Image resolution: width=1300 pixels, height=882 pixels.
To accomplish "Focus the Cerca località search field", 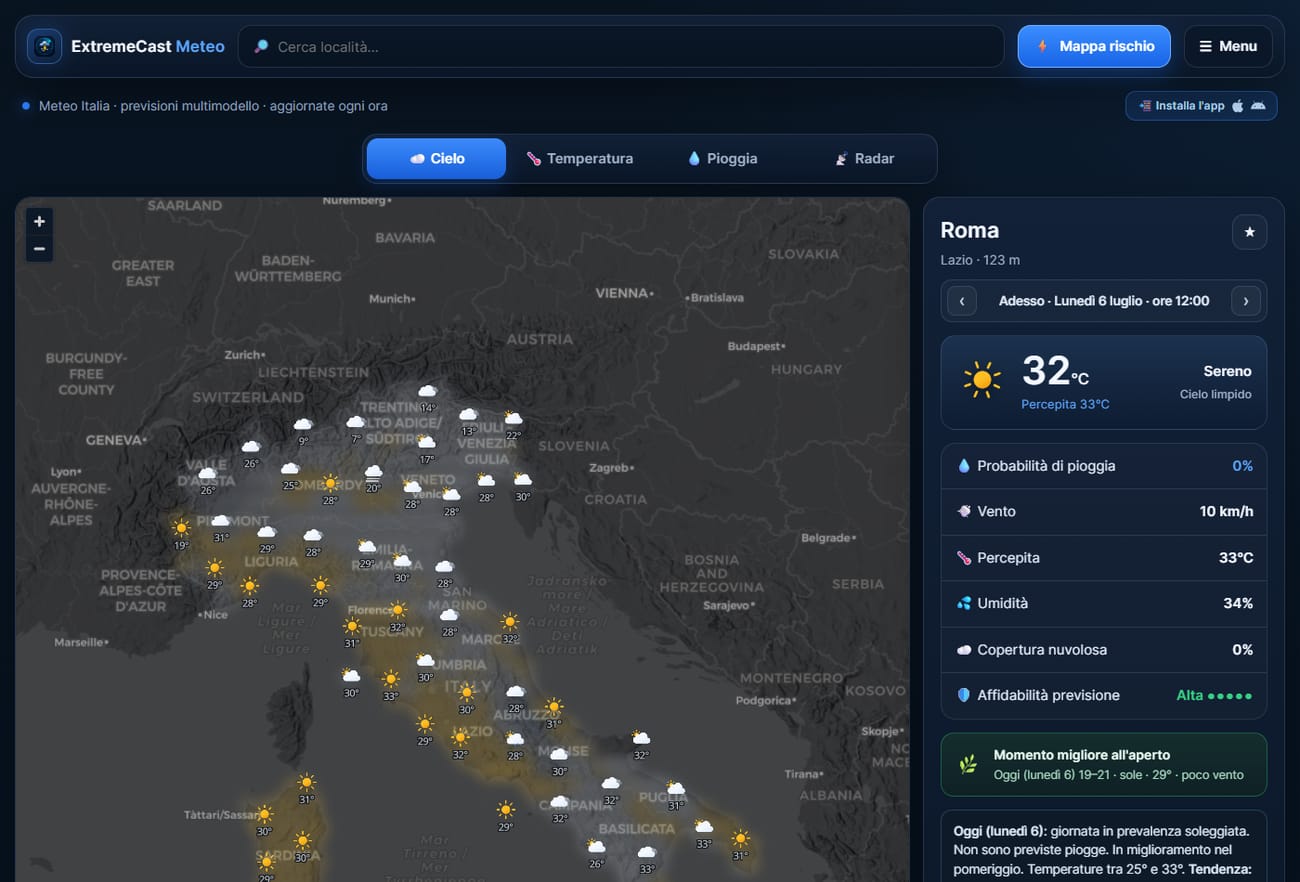I will pos(621,46).
